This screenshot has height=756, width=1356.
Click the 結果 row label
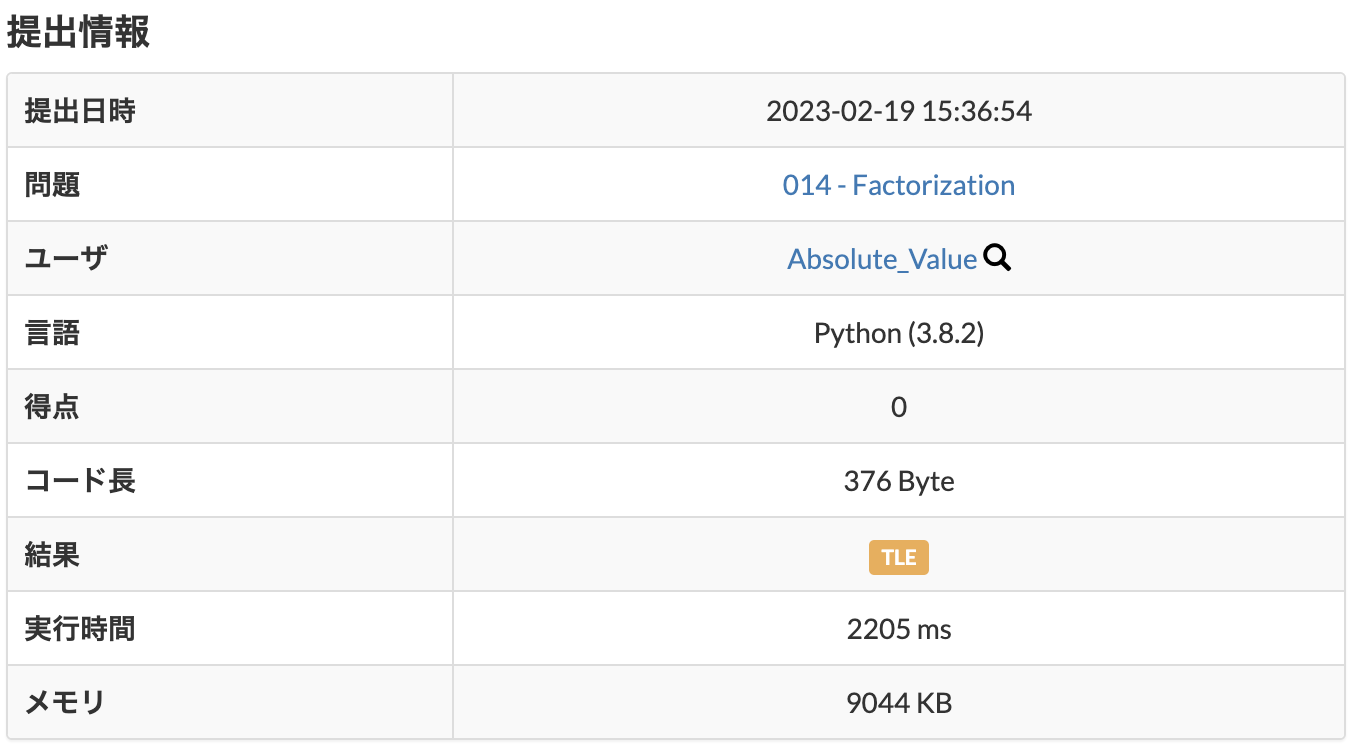pyautogui.click(x=52, y=555)
